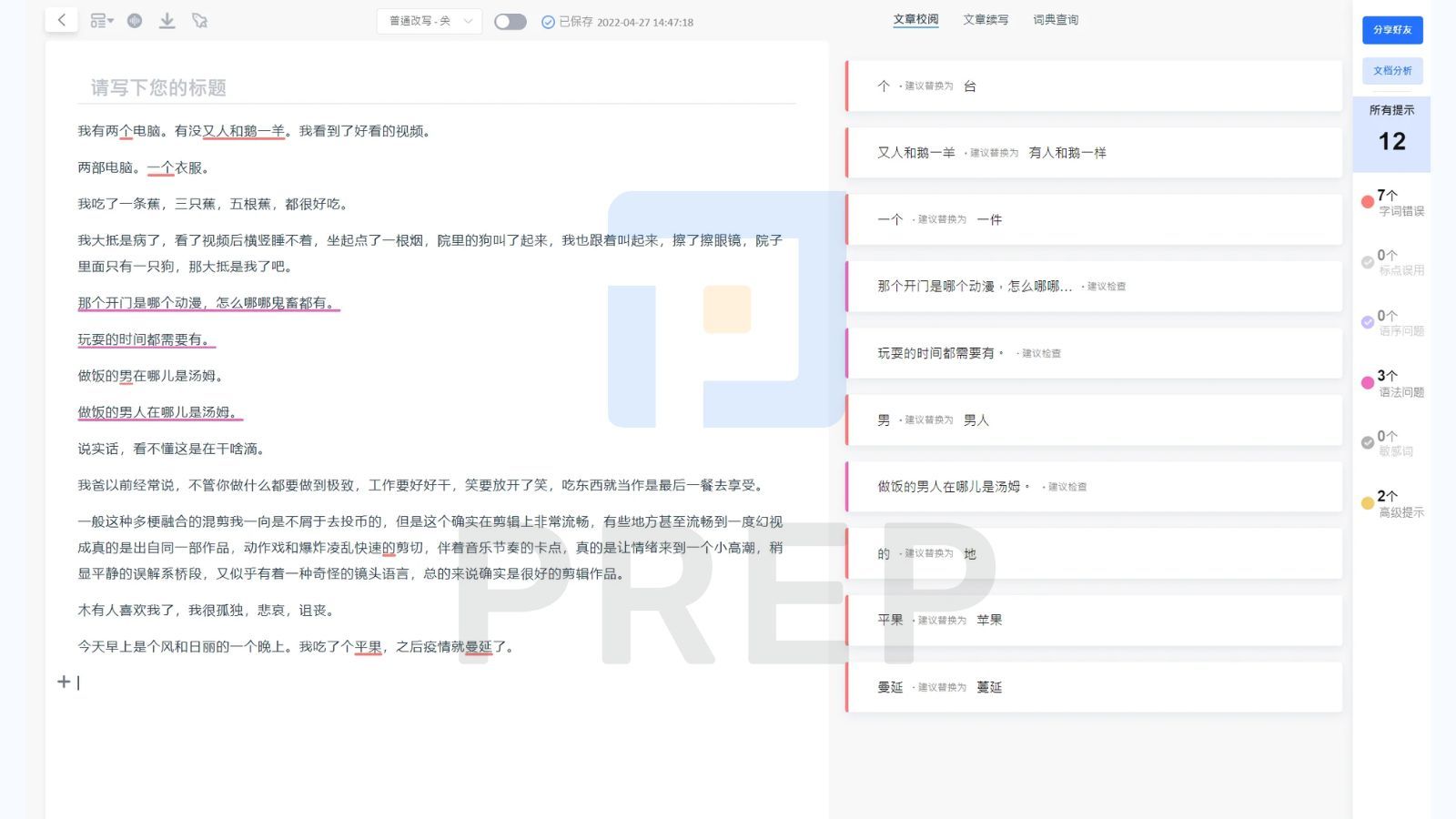Click the back arrow button
Screen dimensions: 1456x819
pyautogui.click(x=61, y=20)
